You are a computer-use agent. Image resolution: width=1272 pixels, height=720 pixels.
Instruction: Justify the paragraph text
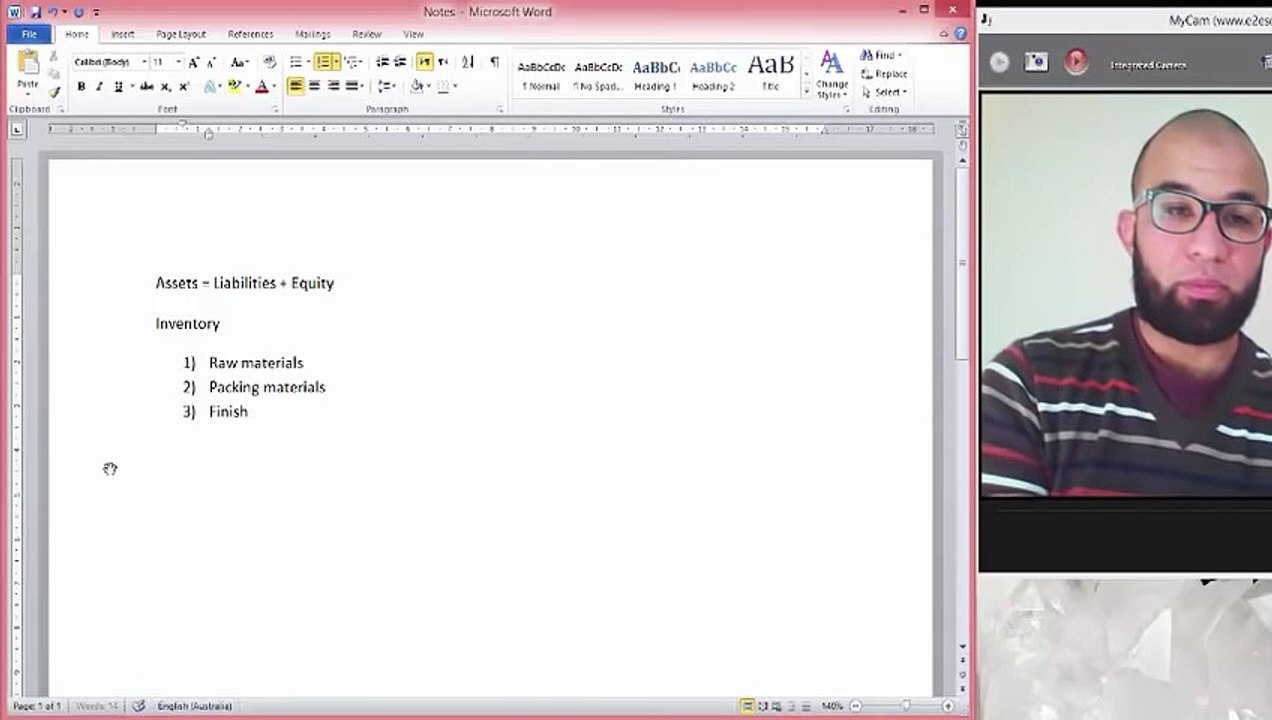point(351,87)
